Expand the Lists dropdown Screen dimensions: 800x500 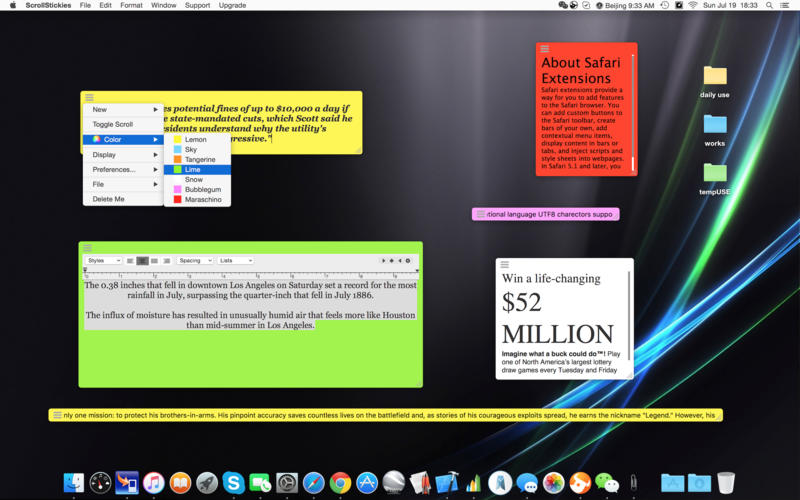235,261
